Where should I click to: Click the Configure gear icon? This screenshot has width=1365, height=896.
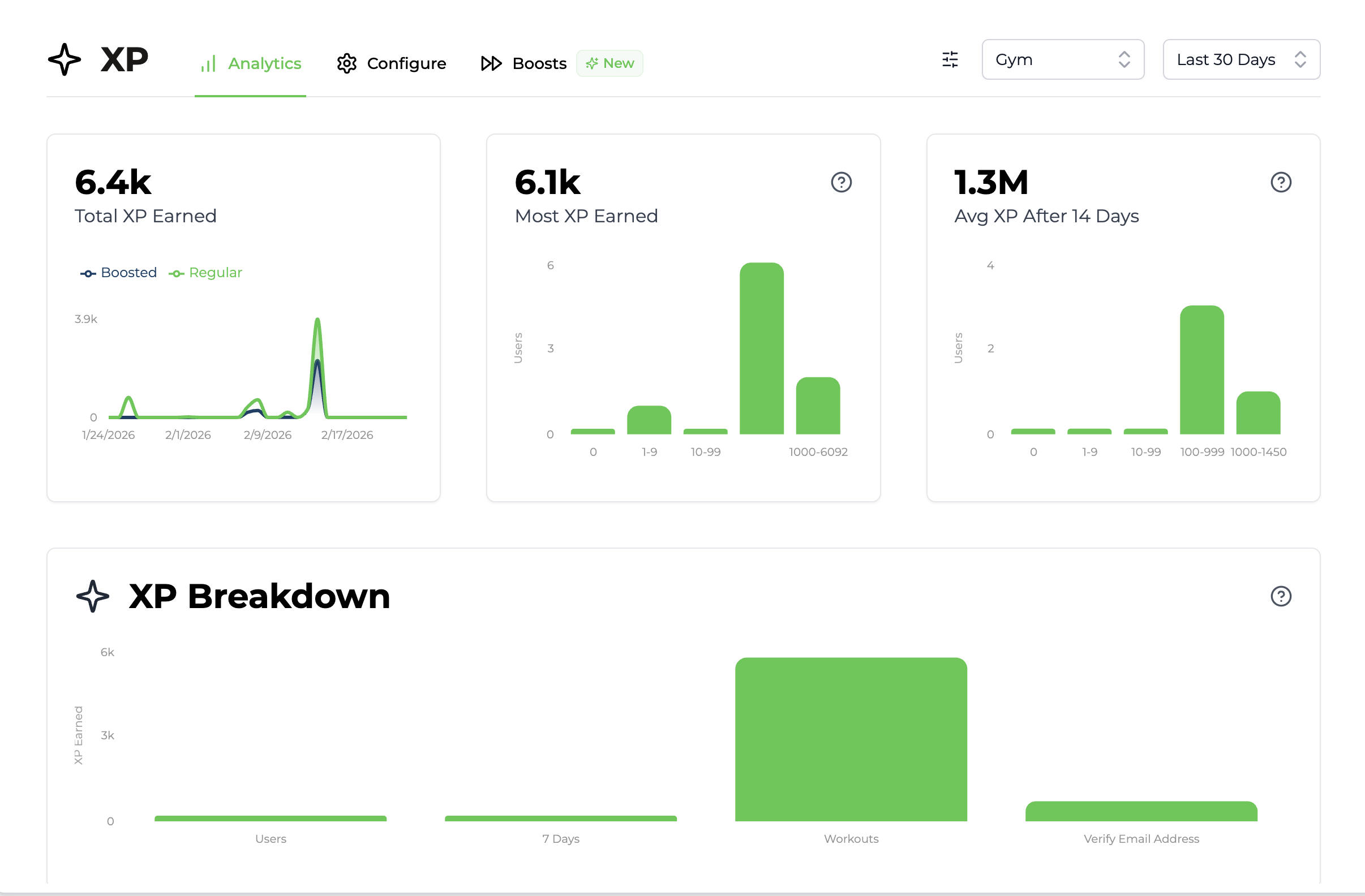[x=346, y=63]
